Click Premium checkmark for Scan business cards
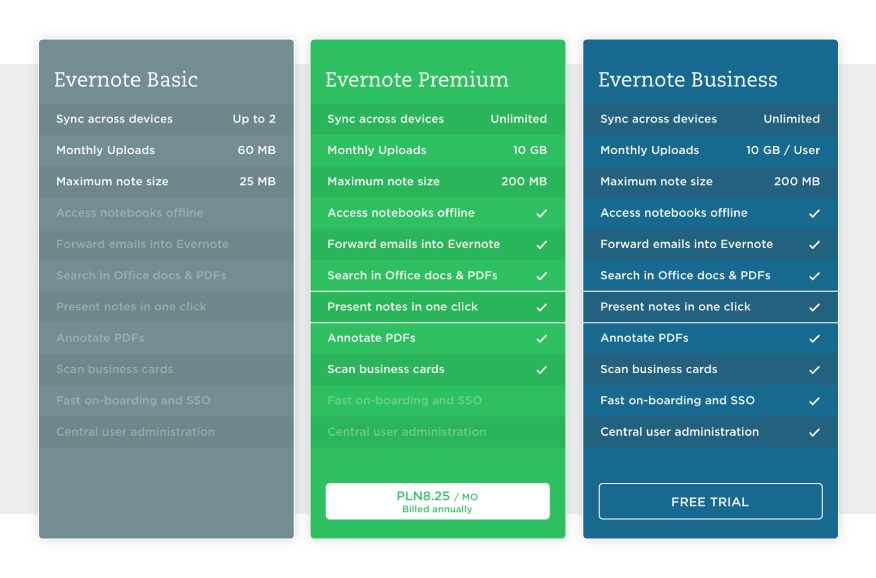The width and height of the screenshot is (876, 578). 541,370
